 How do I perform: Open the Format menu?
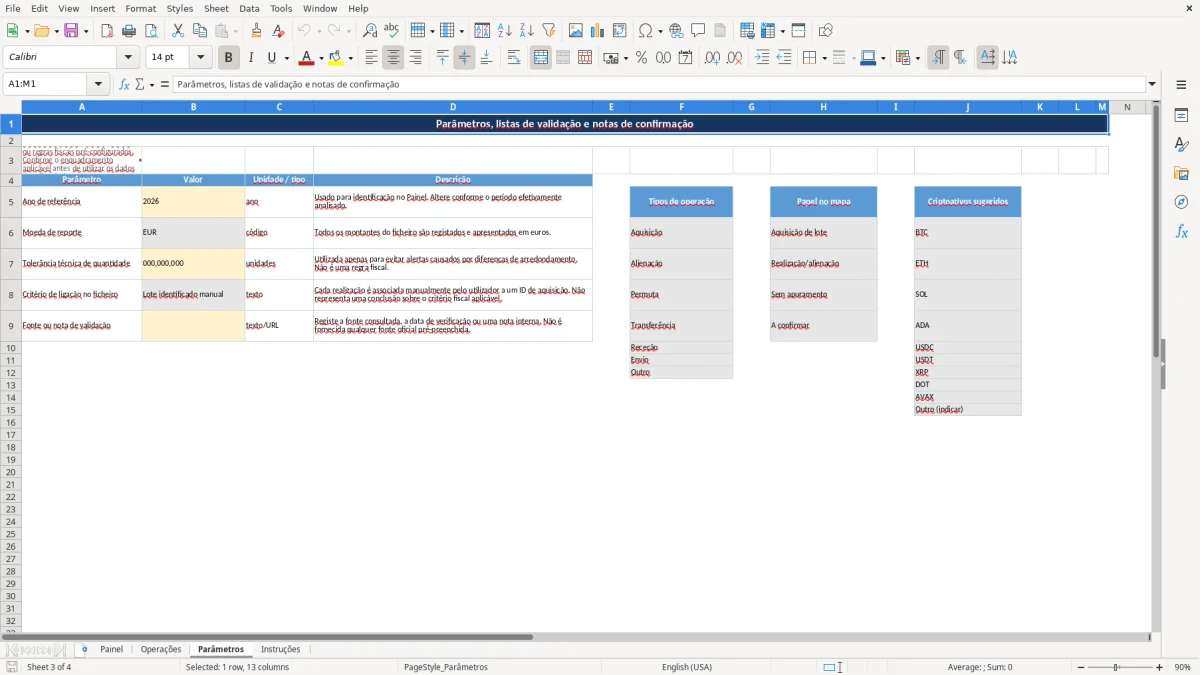[x=141, y=8]
